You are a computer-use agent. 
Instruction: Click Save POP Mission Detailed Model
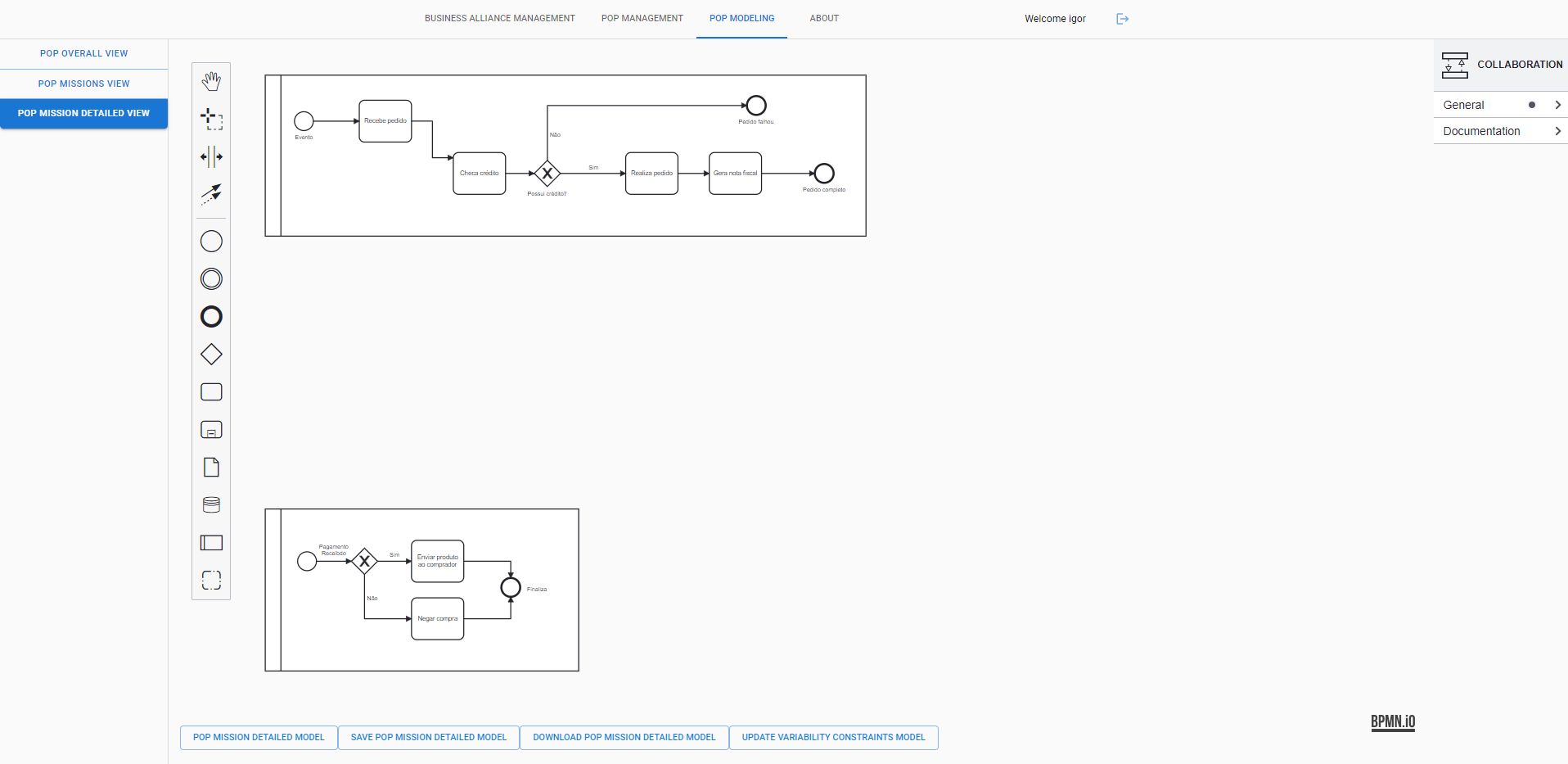tap(429, 738)
